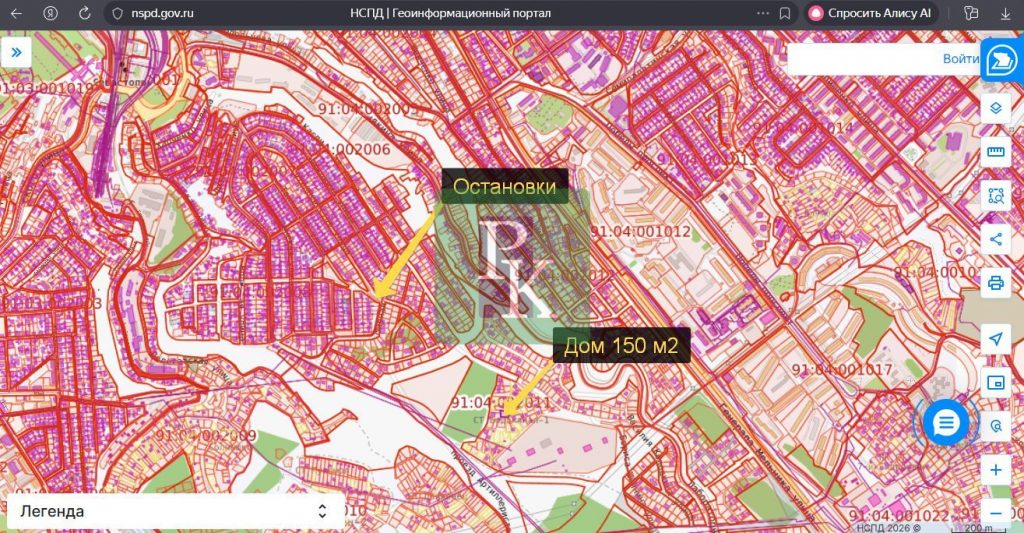The height and width of the screenshot is (533, 1024).
Task: Zoom in with the plus button
Action: pos(995,469)
